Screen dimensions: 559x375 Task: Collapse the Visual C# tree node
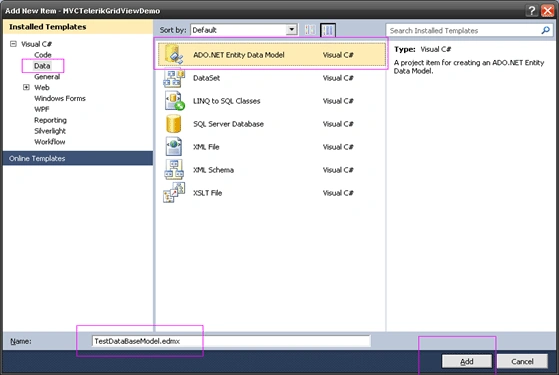click(13, 44)
